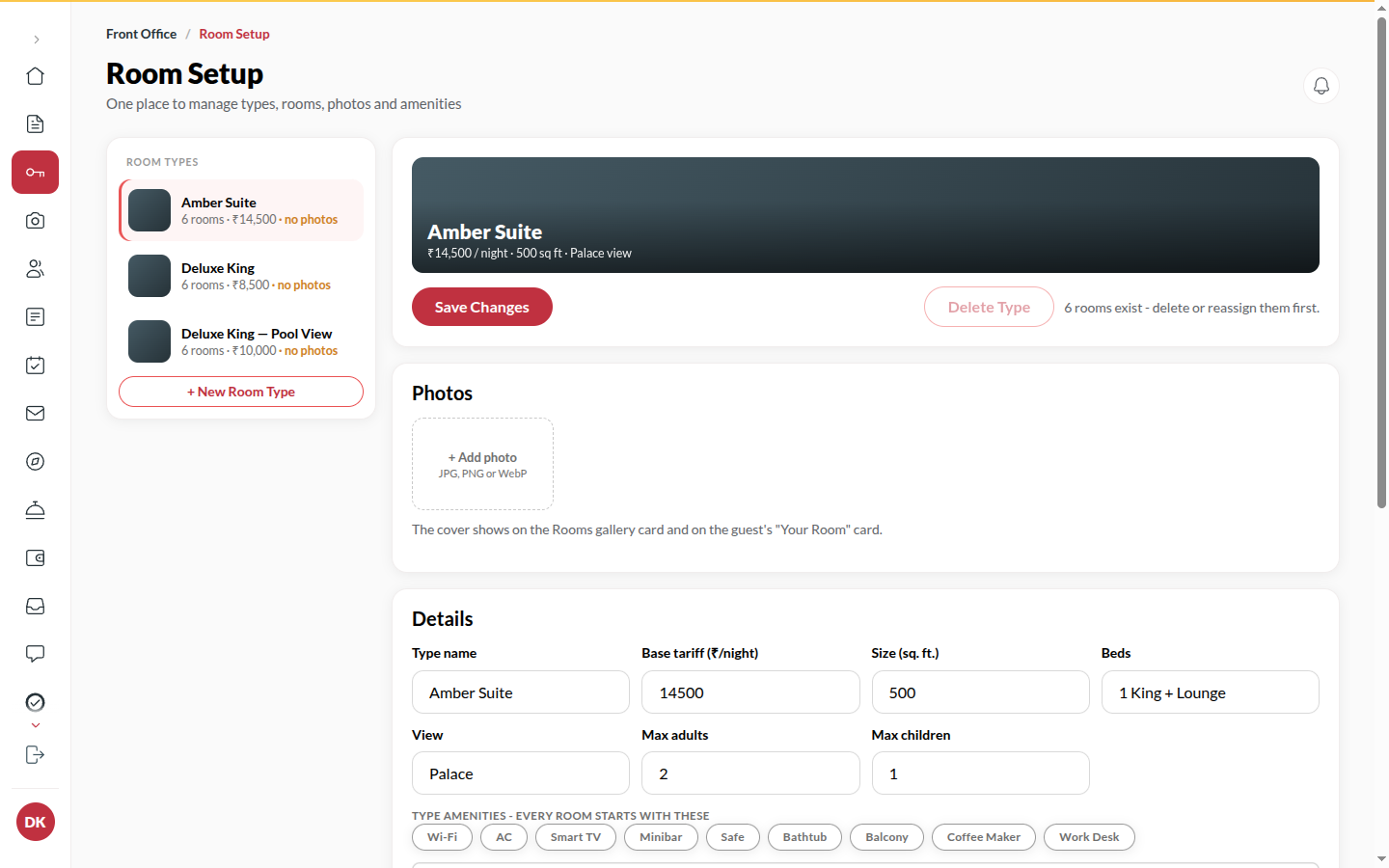
Task: Open the lined-list icon in sidebar
Action: (x=36, y=317)
